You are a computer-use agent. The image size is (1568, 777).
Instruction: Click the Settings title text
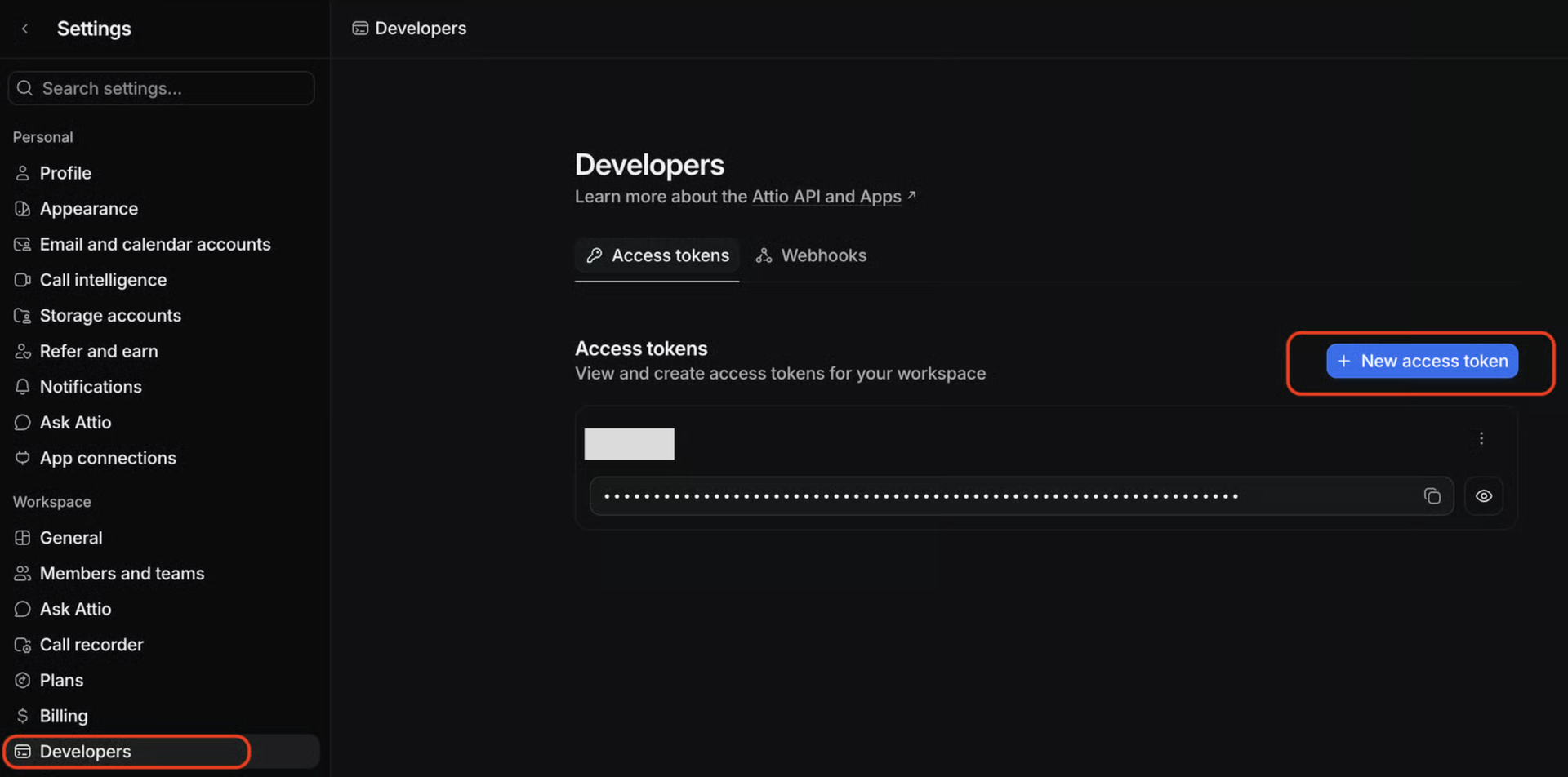(94, 29)
